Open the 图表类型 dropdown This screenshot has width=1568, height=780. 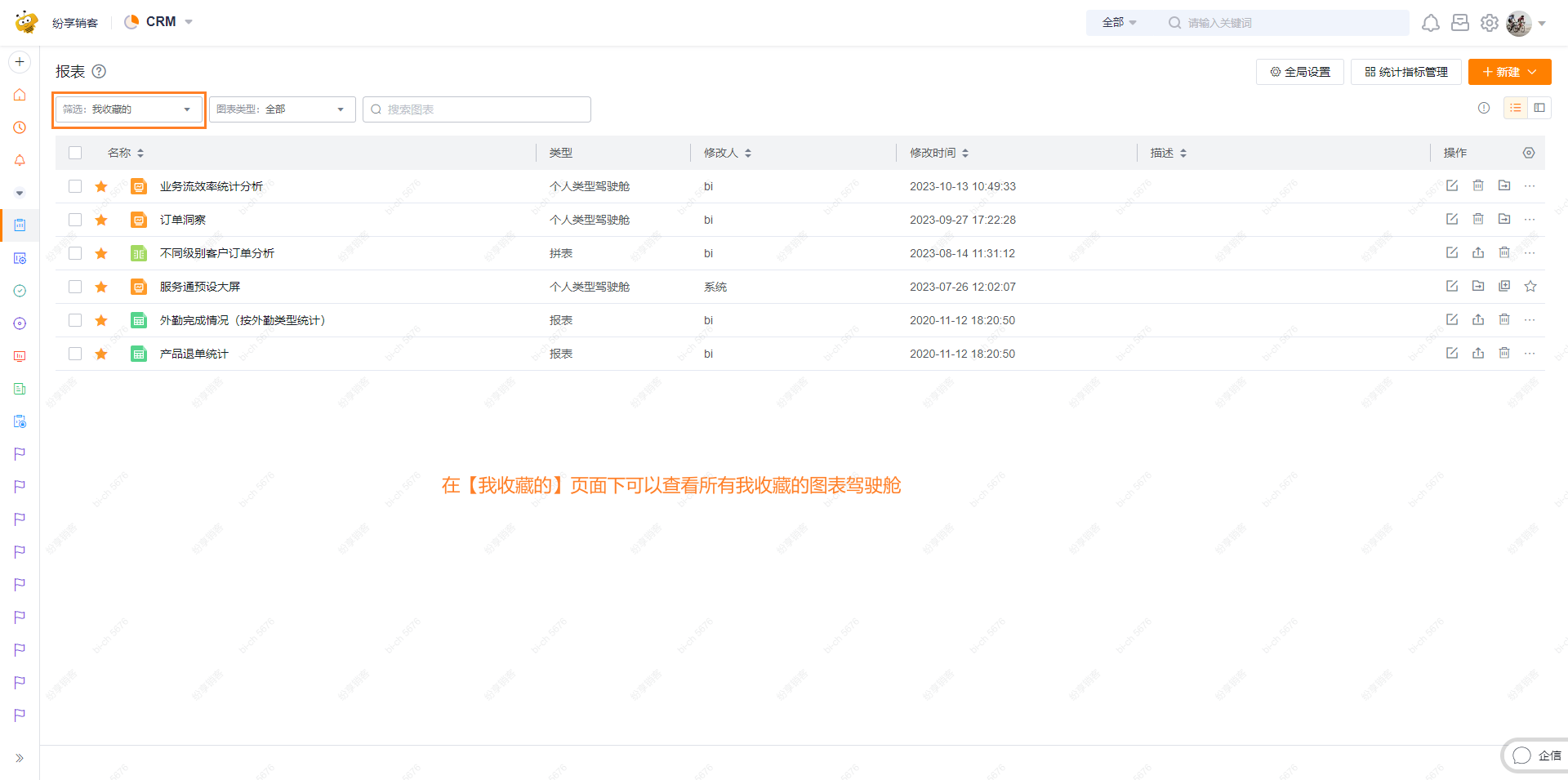click(282, 109)
